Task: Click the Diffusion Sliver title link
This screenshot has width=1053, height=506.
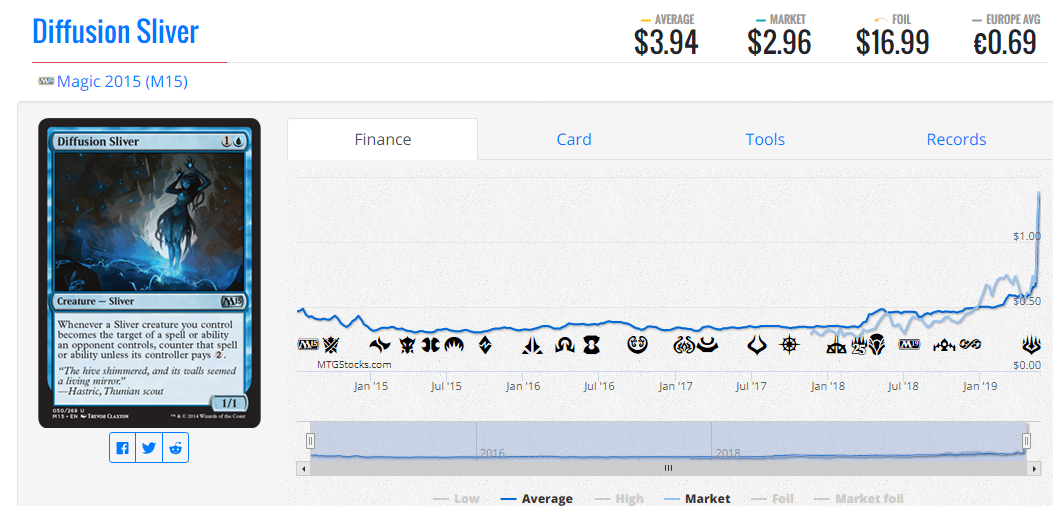Action: pyautogui.click(x=116, y=32)
